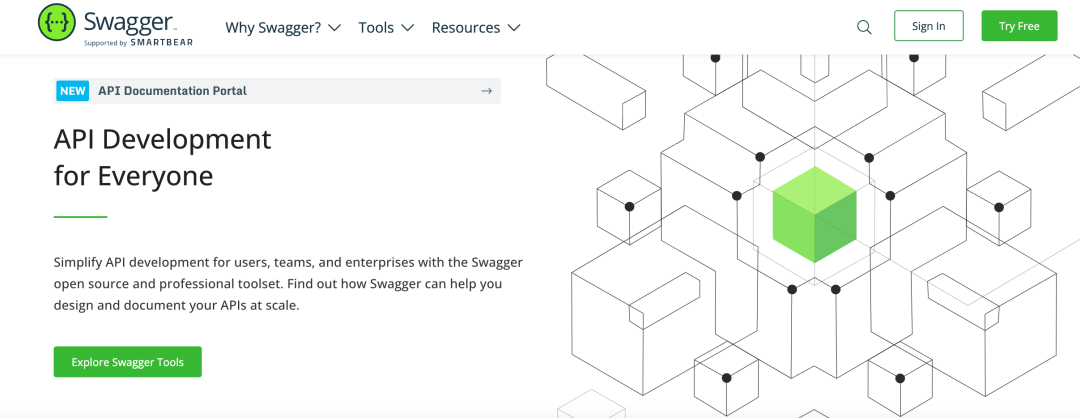Click the Swagger green logo icon

[x=58, y=22]
